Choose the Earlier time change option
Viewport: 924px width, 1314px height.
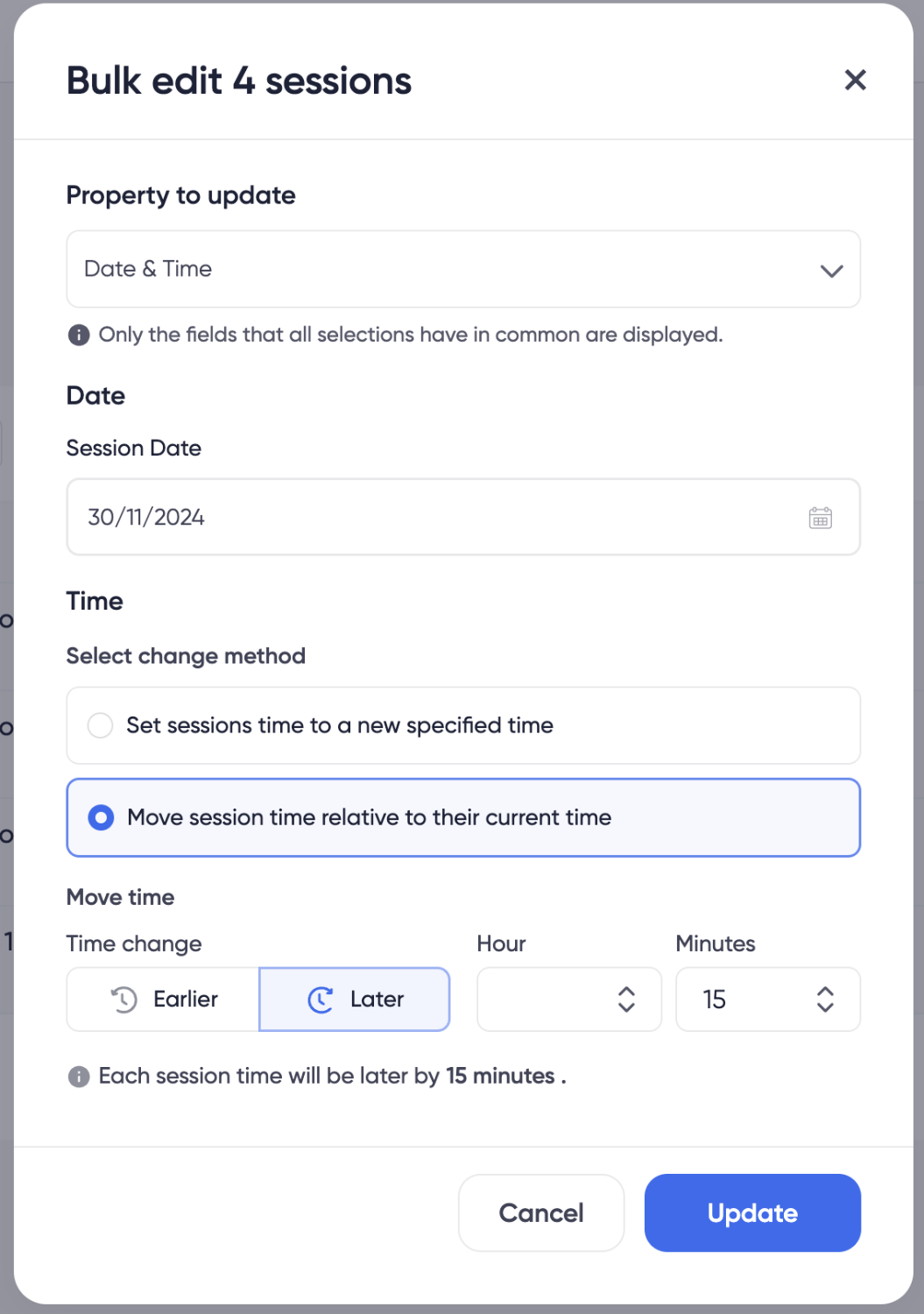click(x=163, y=1000)
